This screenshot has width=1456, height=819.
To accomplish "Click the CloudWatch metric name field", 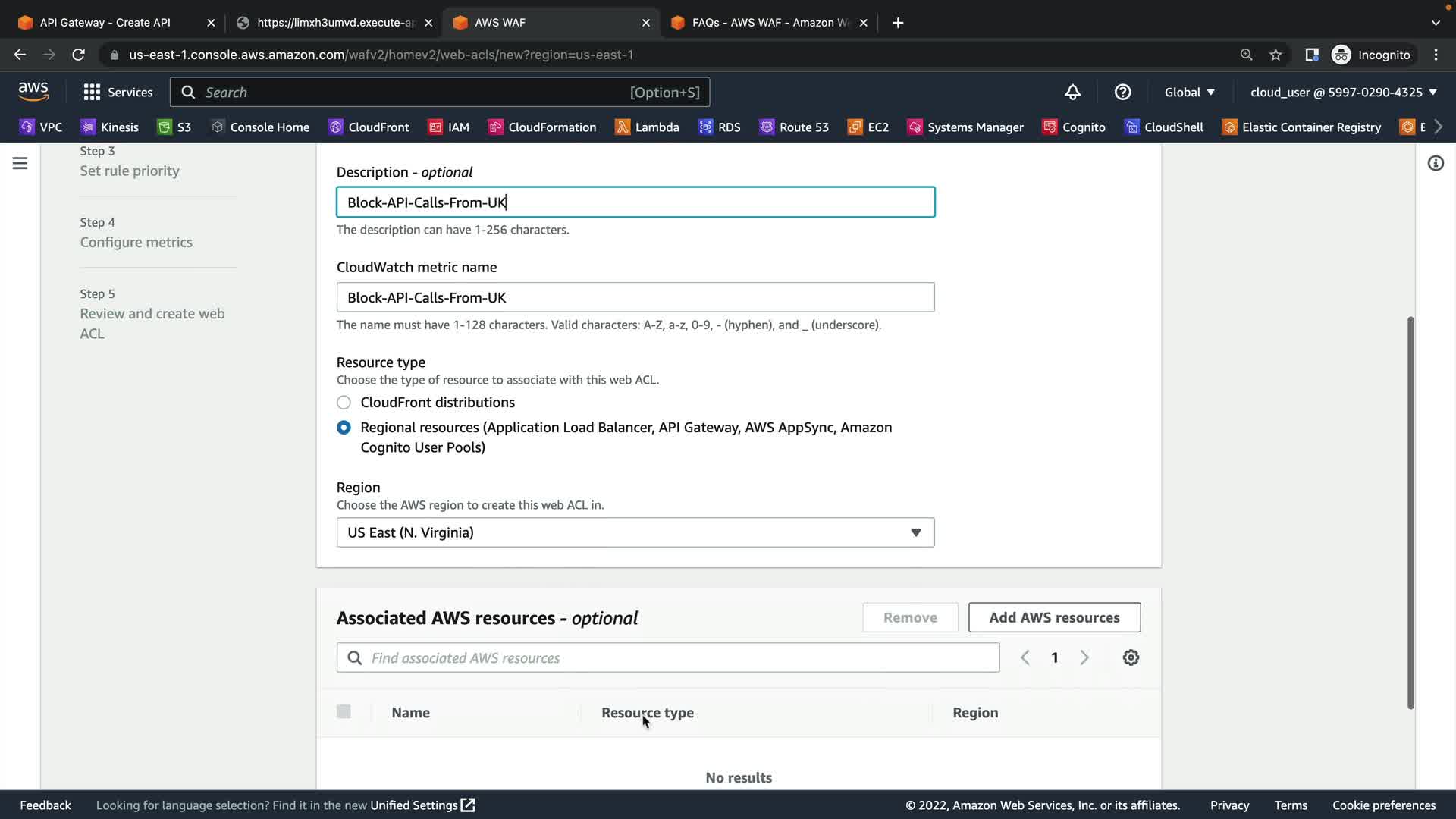I will [635, 297].
